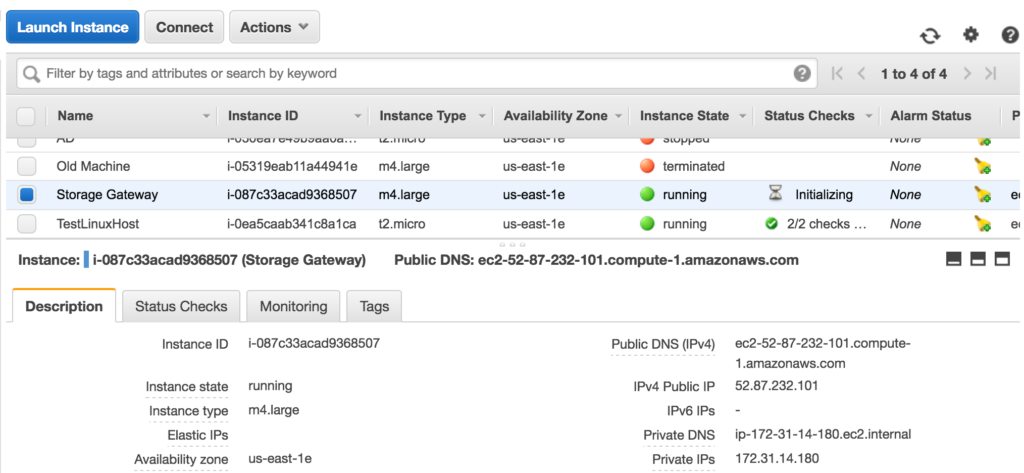Tick the Old Machine row checkbox

pyautogui.click(x=27, y=166)
